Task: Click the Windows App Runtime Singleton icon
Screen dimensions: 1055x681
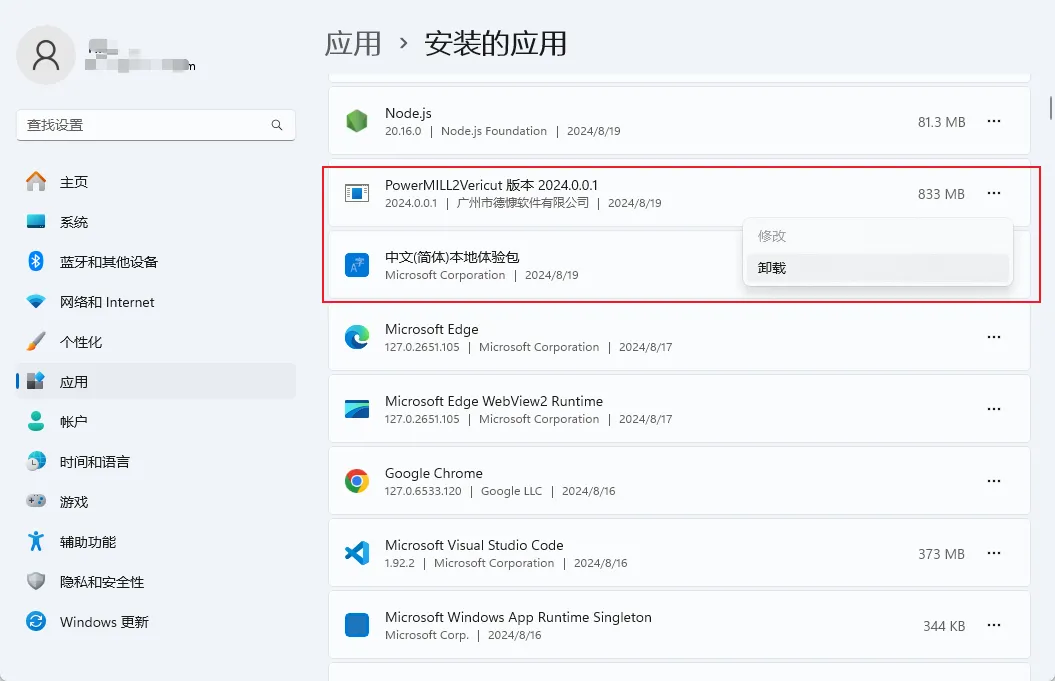Action: [x=357, y=625]
